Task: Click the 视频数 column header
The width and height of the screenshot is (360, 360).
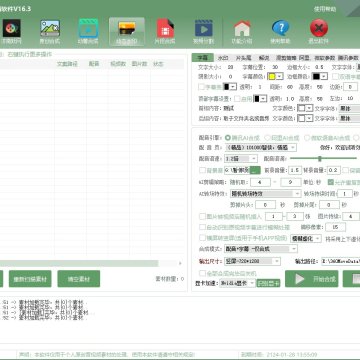Action: 118,64
